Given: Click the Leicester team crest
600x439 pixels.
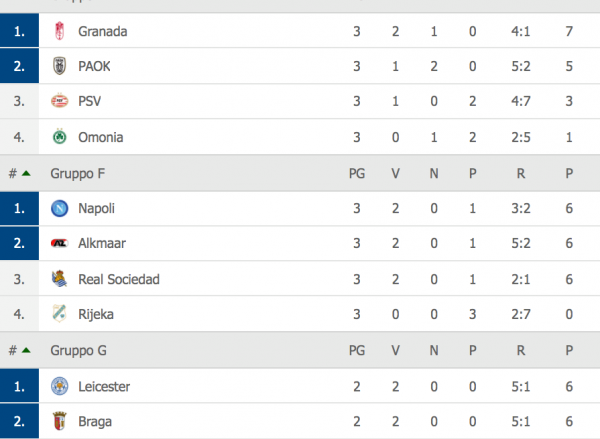Looking at the screenshot, I should tap(59, 386).
